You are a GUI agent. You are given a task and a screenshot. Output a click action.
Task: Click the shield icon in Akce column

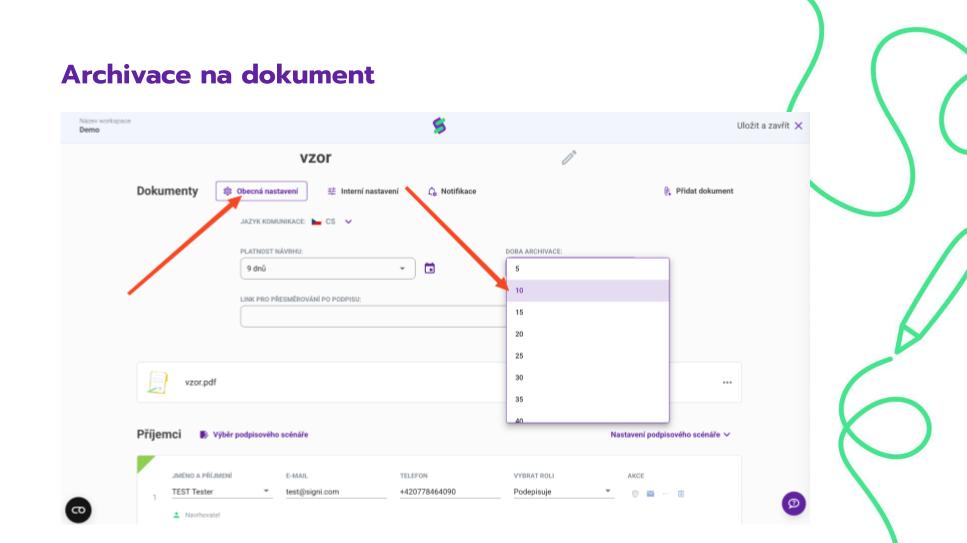click(635, 493)
